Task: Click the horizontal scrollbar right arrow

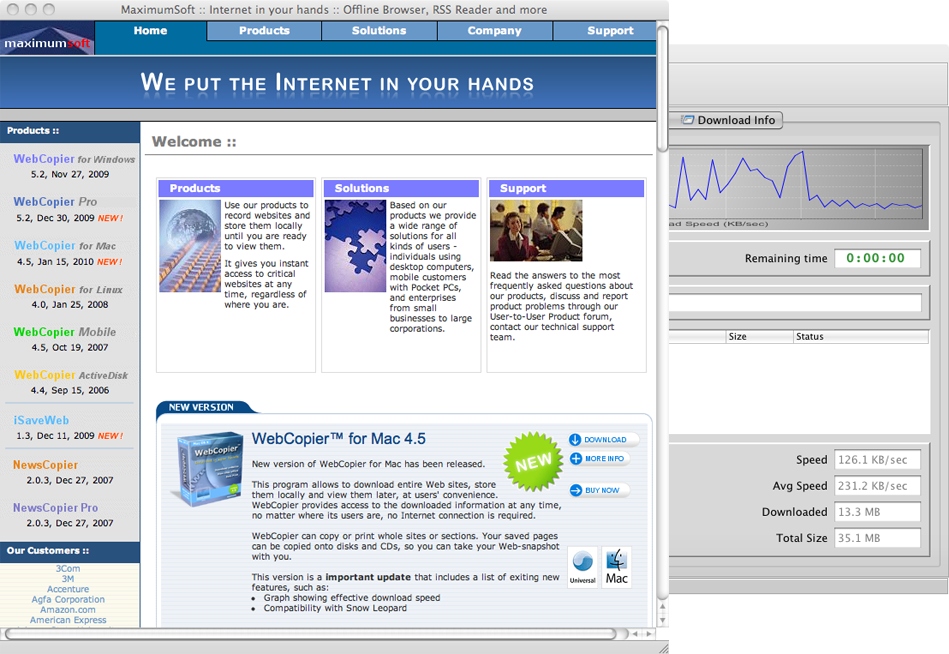Action: point(649,633)
